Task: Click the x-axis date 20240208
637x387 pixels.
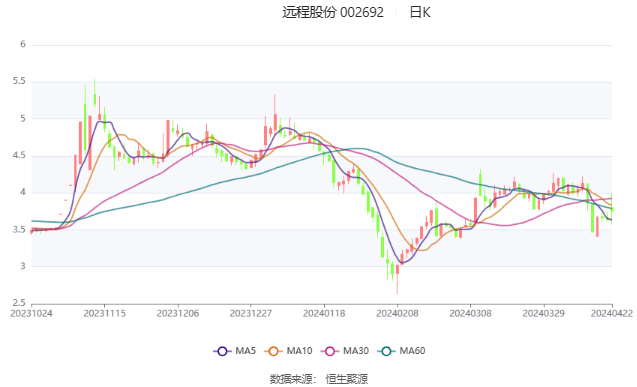Action: 397,313
